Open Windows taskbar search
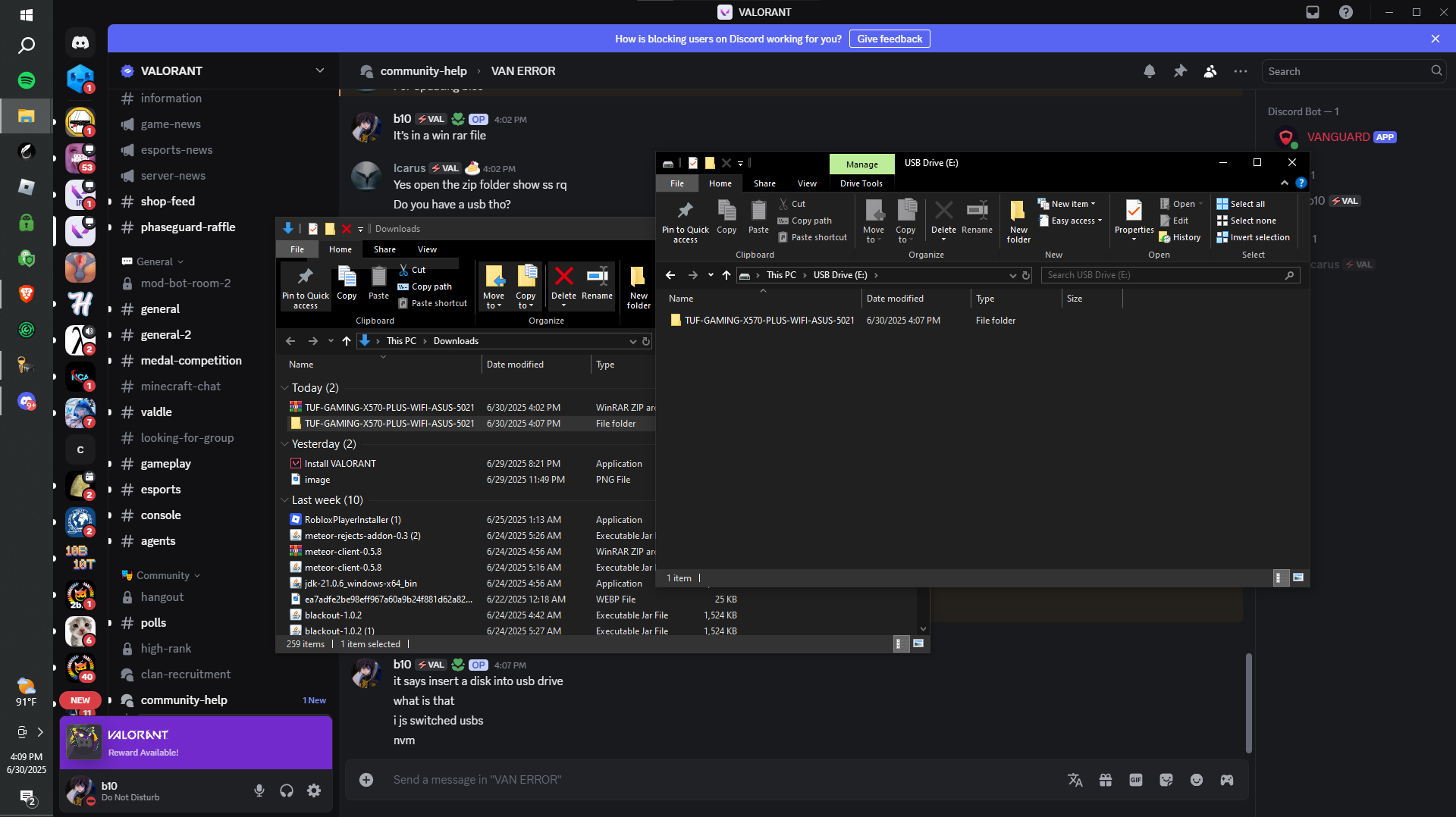 pyautogui.click(x=27, y=45)
